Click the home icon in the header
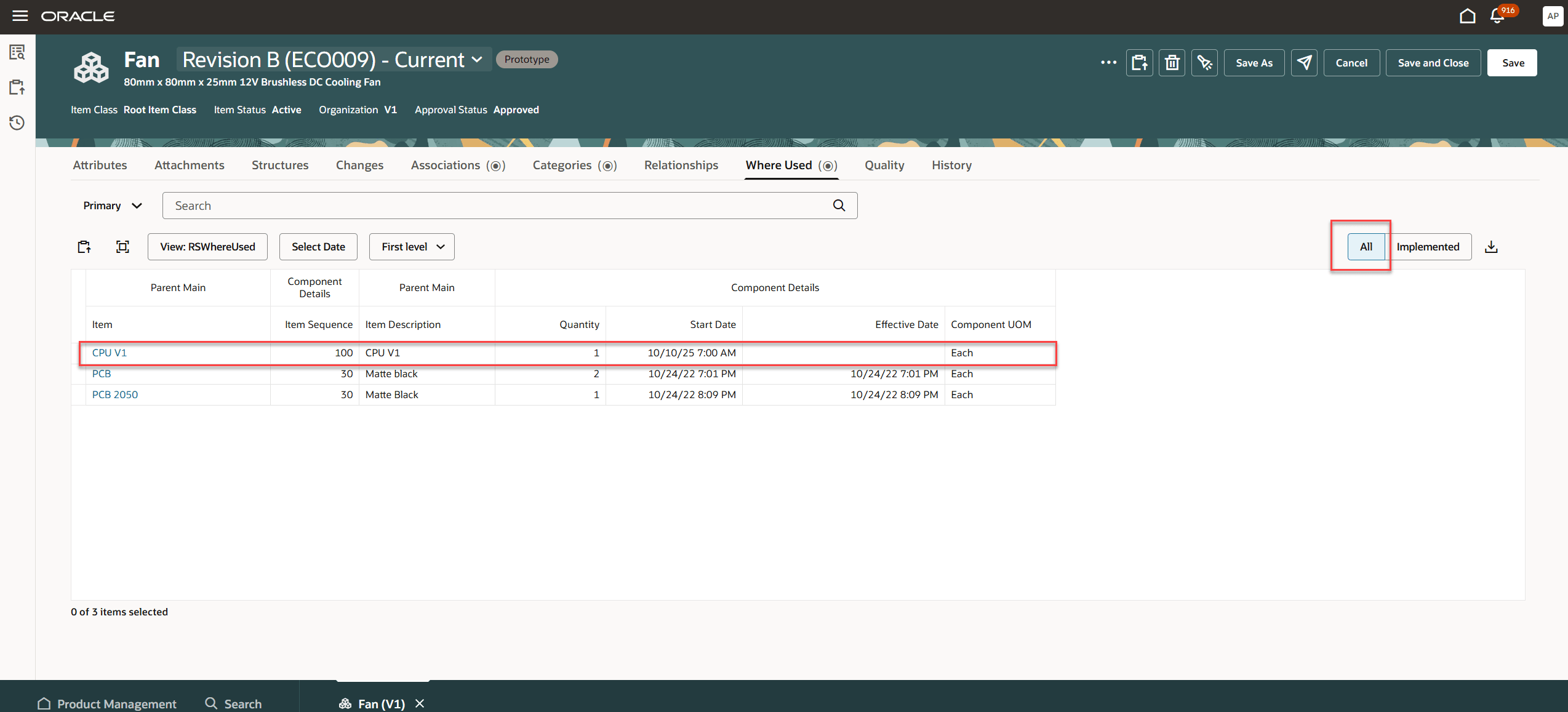 1467,16
